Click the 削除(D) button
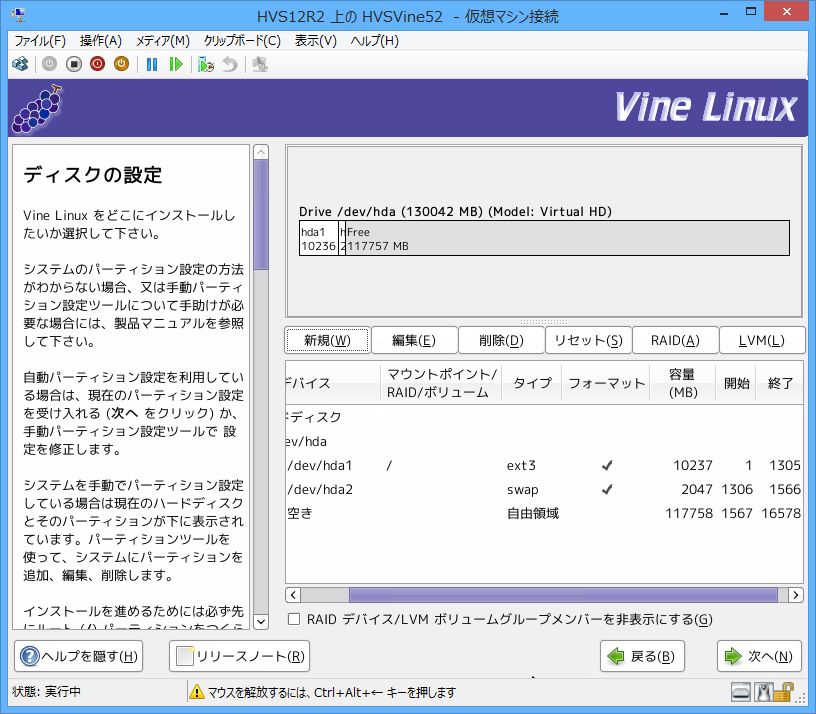The width and height of the screenshot is (816, 714). [x=501, y=340]
